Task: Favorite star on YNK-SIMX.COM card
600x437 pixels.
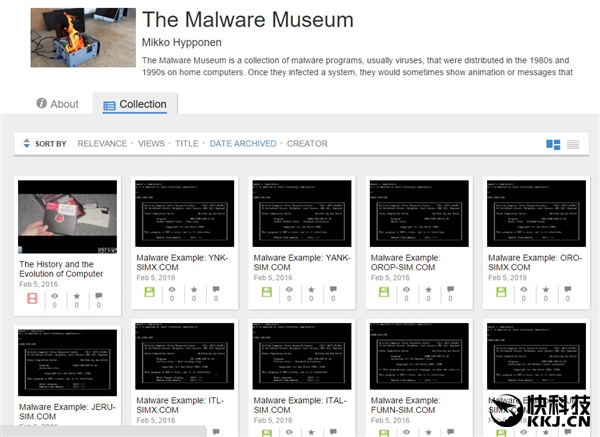Action: coord(194,289)
